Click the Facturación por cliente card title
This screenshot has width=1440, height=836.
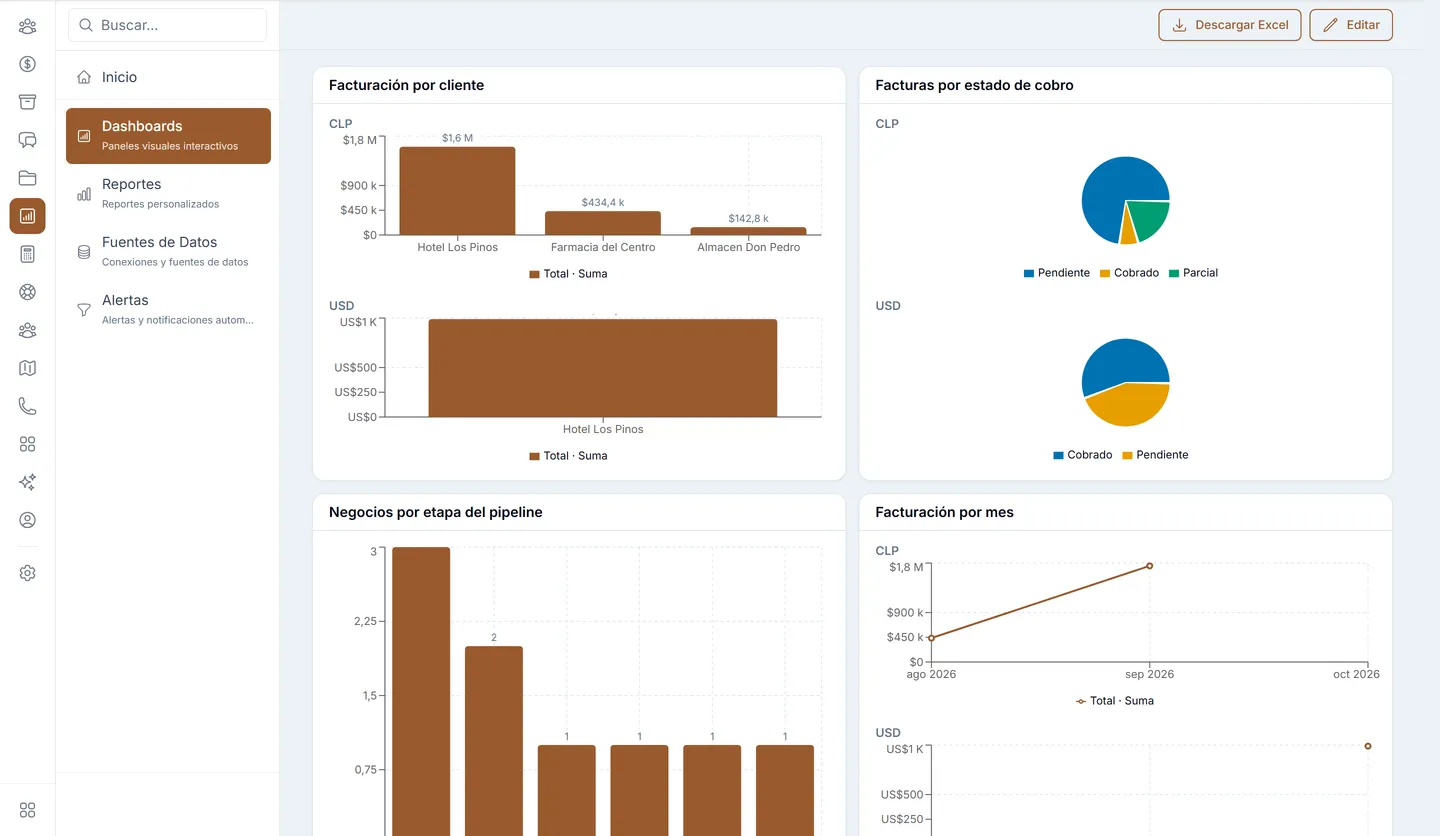coord(406,85)
